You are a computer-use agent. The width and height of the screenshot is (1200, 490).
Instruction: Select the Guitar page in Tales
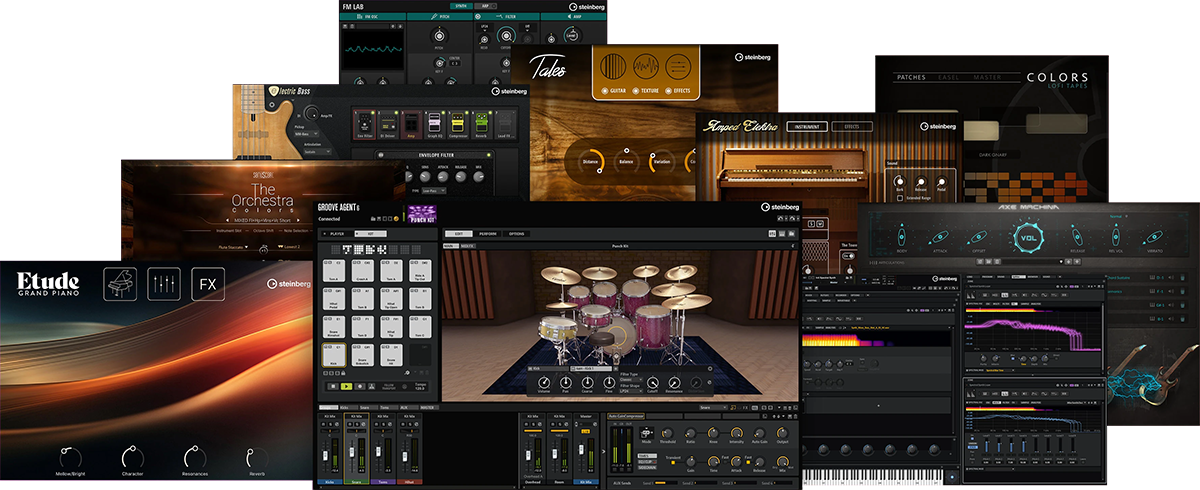coord(613,92)
